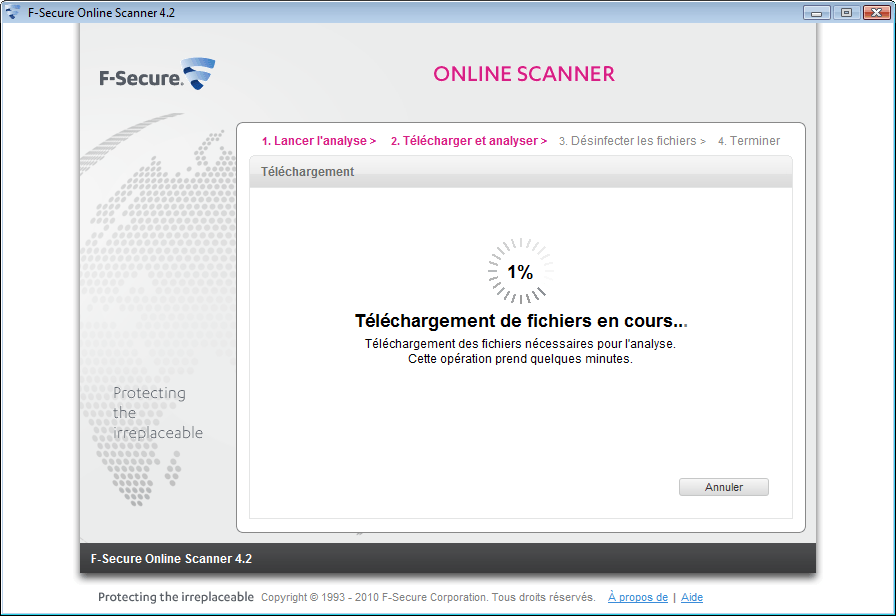Jump to step 4 'Terminer'
The width and height of the screenshot is (896, 616).
[748, 141]
